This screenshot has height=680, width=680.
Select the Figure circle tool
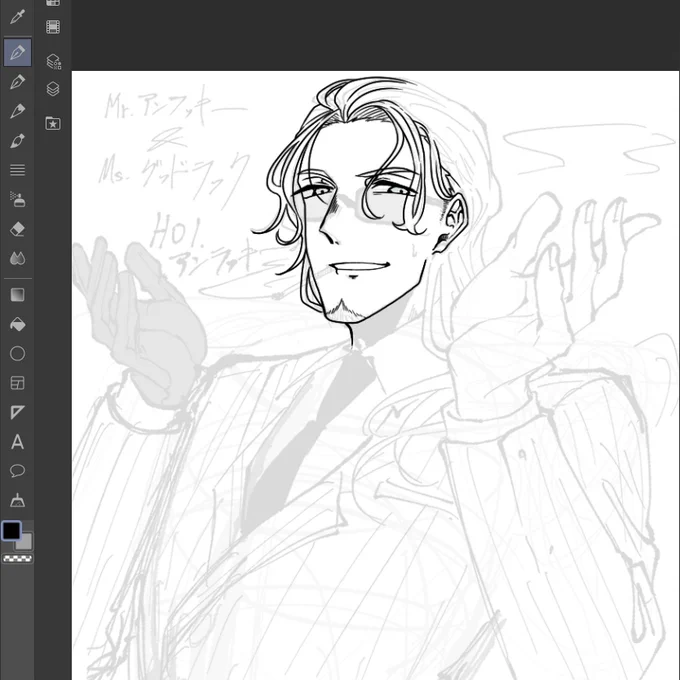[17, 354]
